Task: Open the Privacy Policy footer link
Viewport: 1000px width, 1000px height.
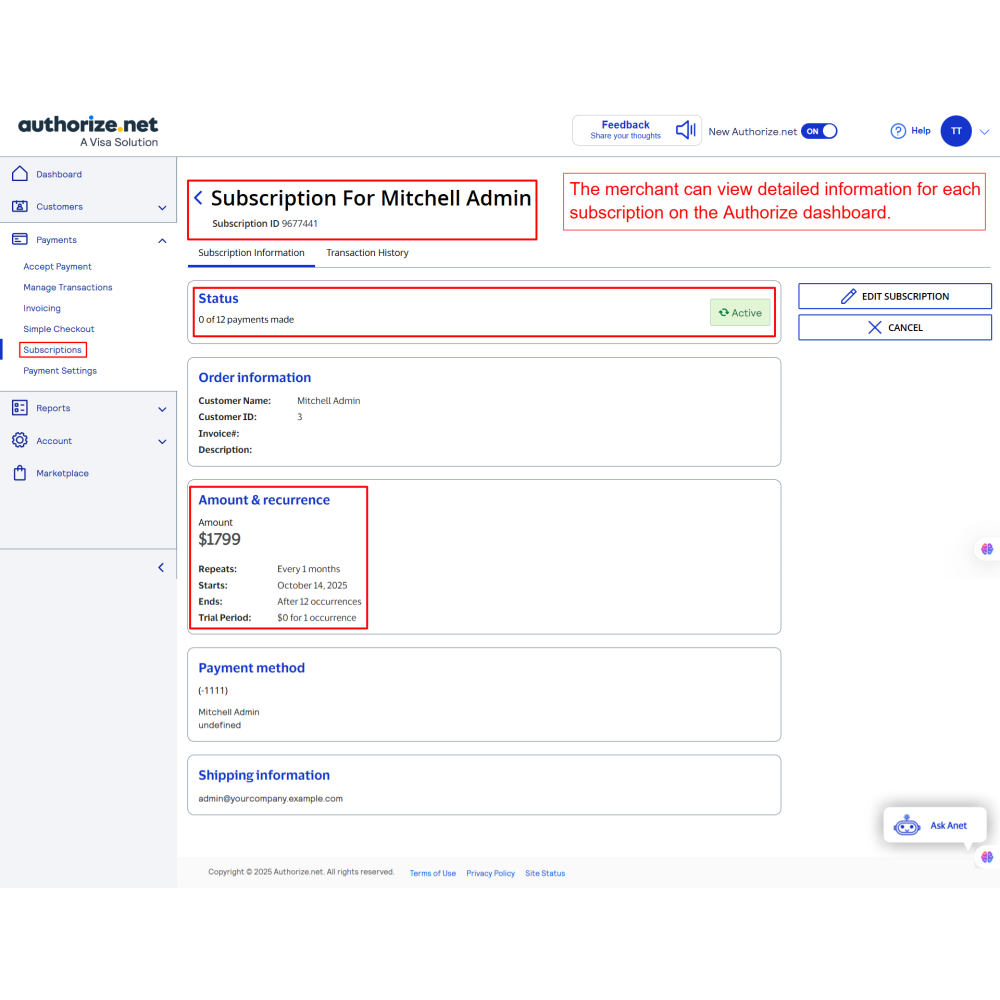Action: pyautogui.click(x=490, y=873)
